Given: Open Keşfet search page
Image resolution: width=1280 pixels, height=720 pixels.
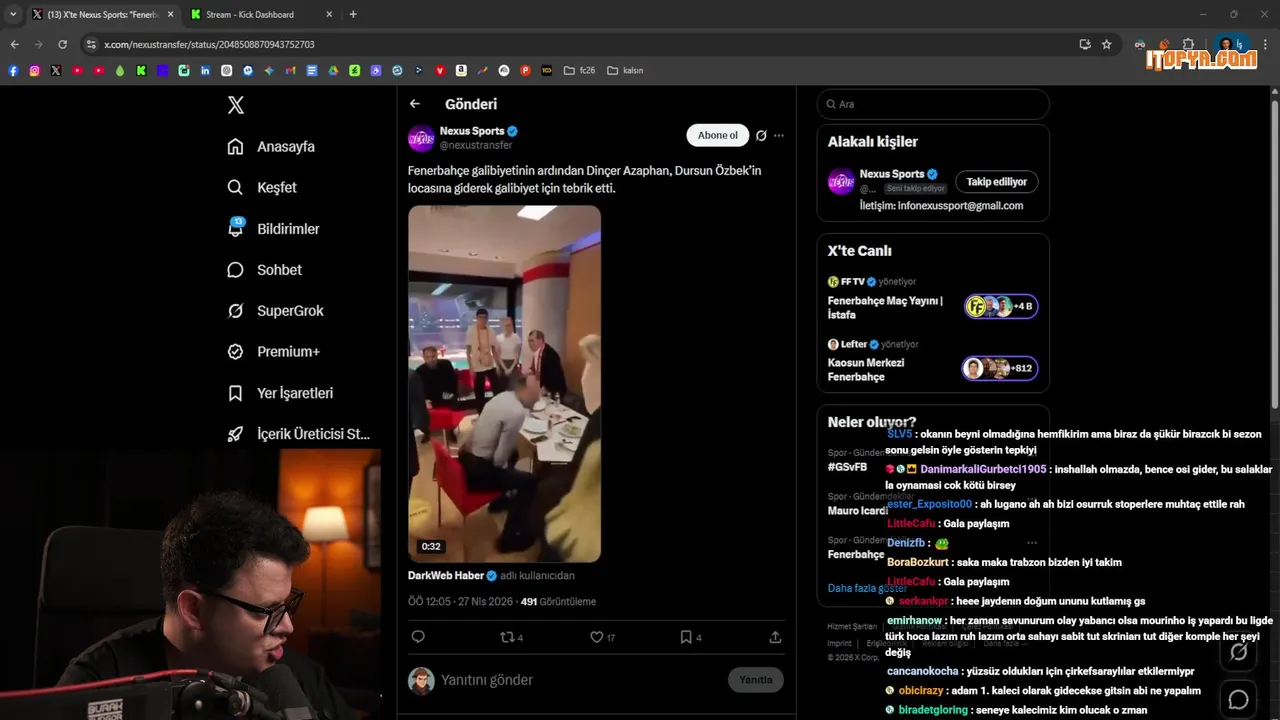Looking at the screenshot, I should pos(262,188).
